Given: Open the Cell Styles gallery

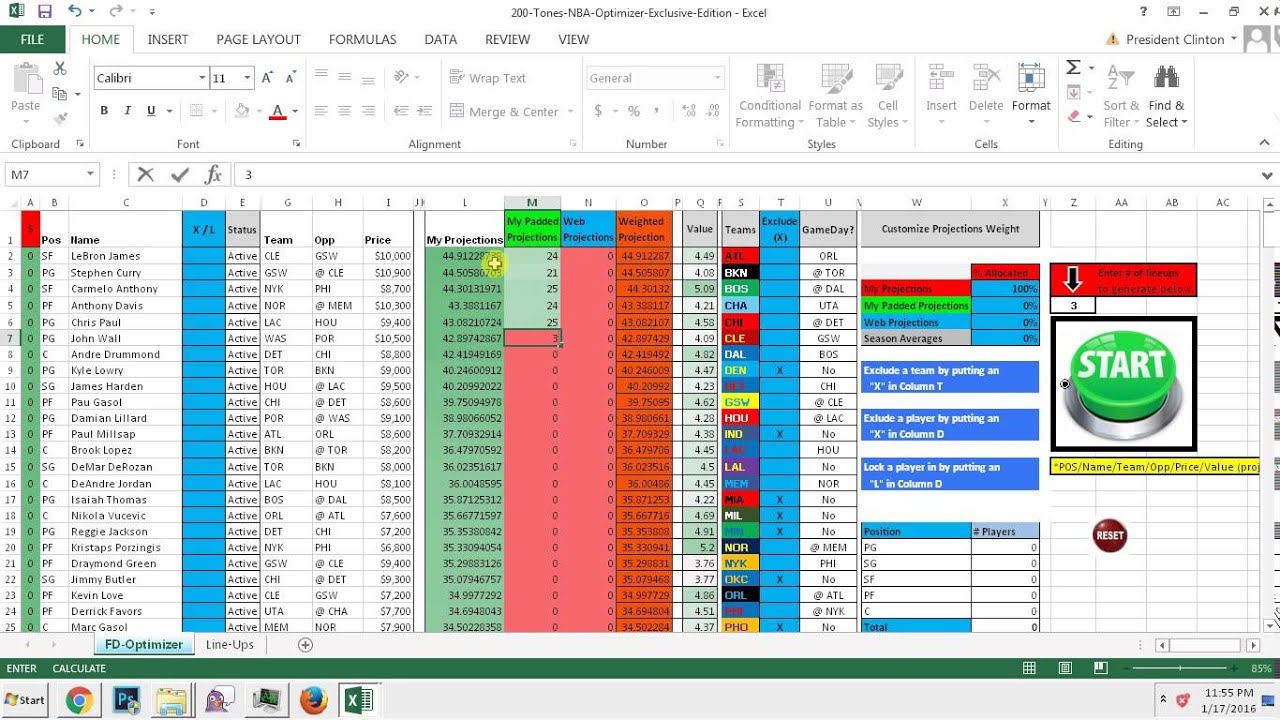Looking at the screenshot, I should point(887,96).
